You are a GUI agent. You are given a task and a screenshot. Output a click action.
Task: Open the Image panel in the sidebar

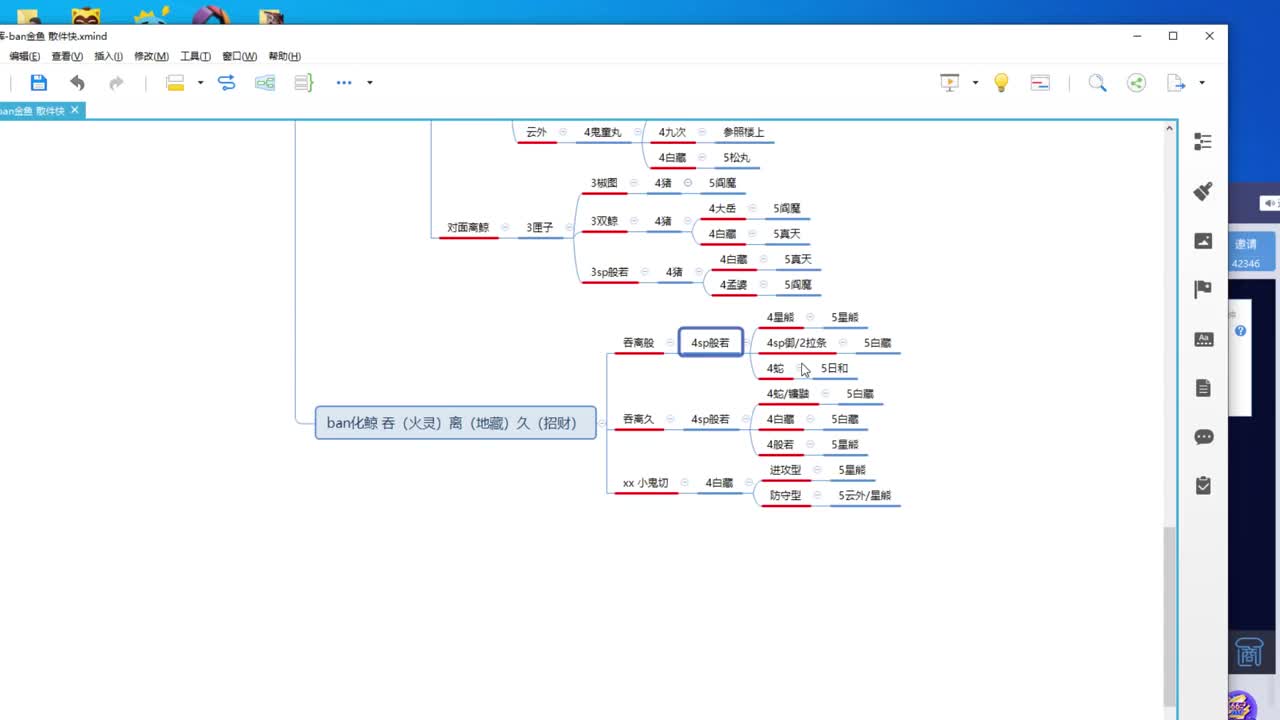coord(1203,241)
